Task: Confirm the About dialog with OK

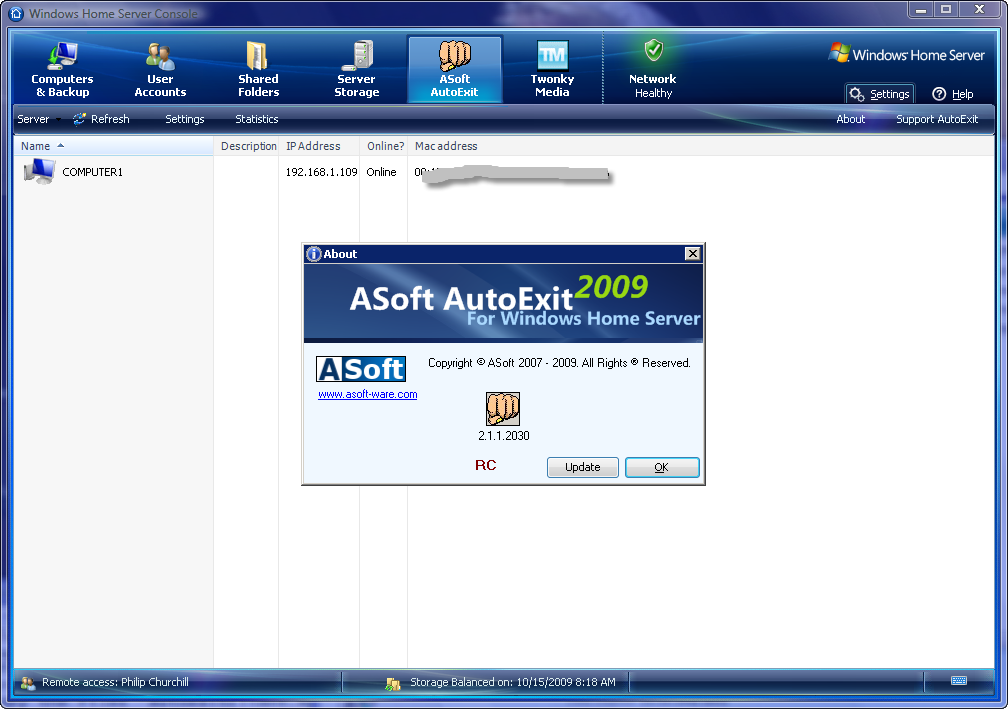Action: coord(662,467)
